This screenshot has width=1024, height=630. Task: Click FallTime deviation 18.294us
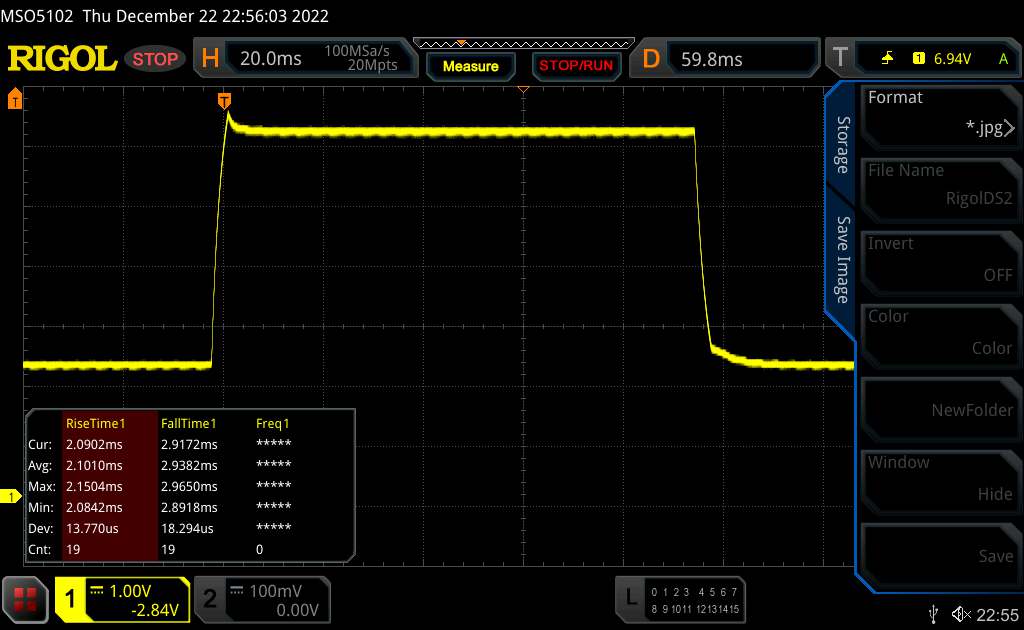point(187,528)
